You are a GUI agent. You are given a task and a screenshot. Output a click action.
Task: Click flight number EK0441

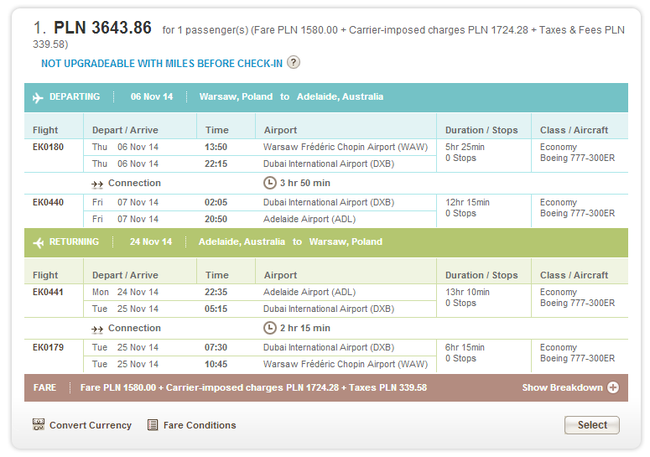[x=48, y=291]
